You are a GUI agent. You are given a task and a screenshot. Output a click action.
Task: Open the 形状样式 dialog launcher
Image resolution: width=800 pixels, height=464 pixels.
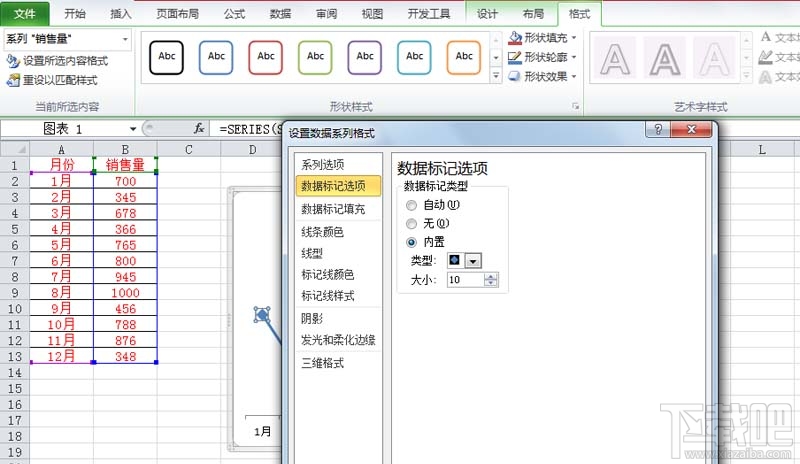pyautogui.click(x=576, y=106)
